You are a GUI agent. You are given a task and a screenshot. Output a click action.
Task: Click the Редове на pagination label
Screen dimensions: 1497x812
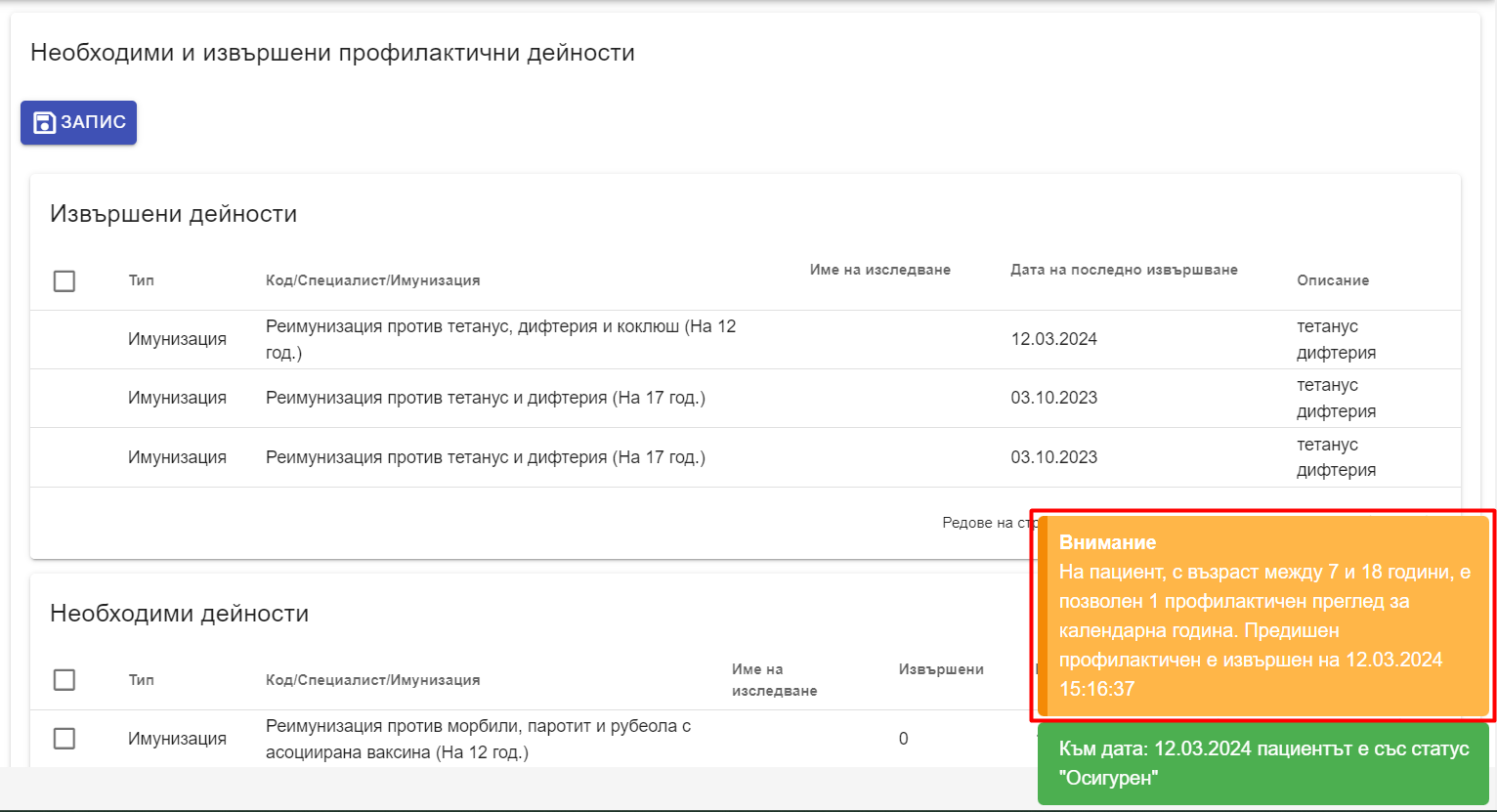point(989,523)
